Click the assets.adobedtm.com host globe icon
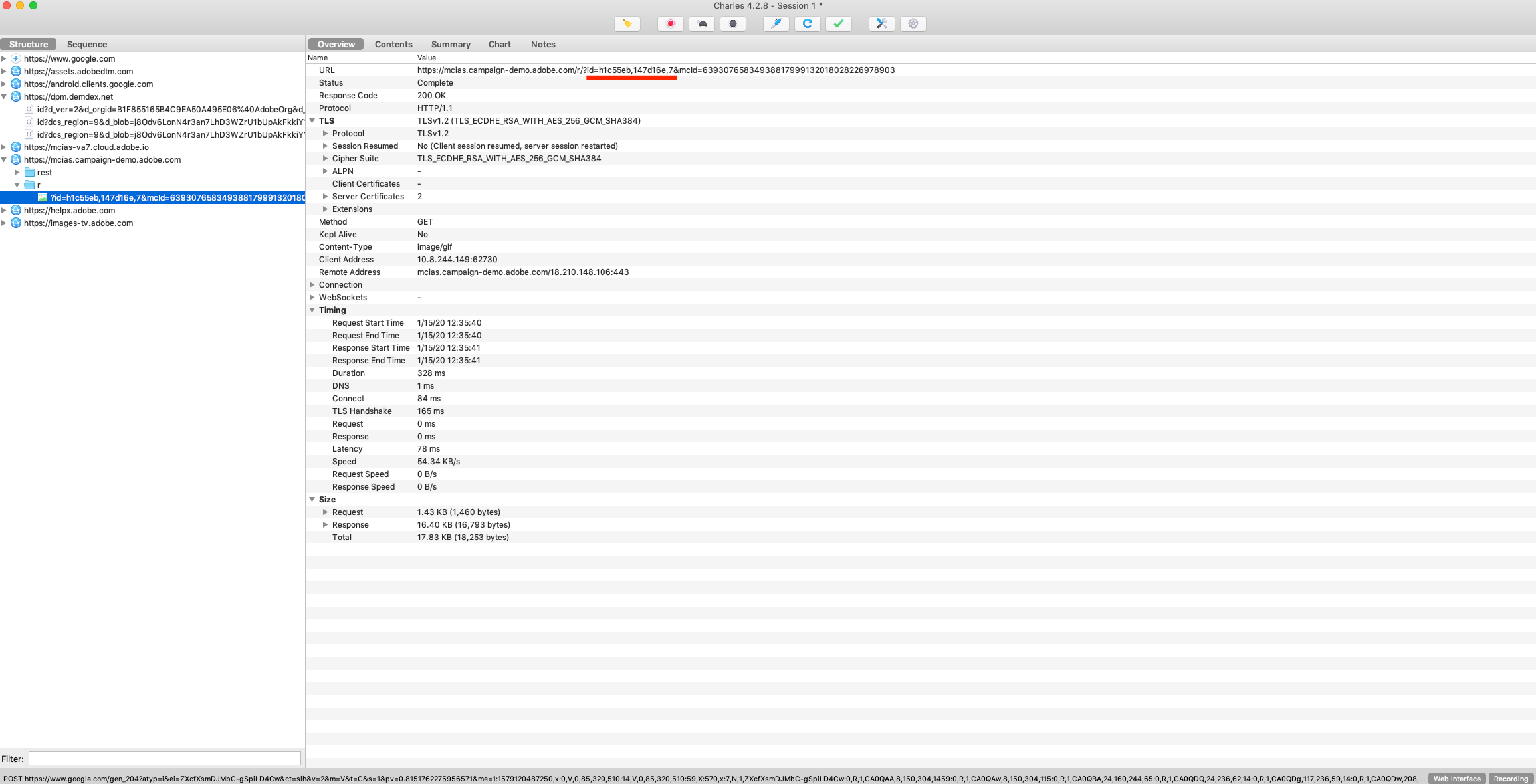The width and height of the screenshot is (1536, 784). point(16,71)
